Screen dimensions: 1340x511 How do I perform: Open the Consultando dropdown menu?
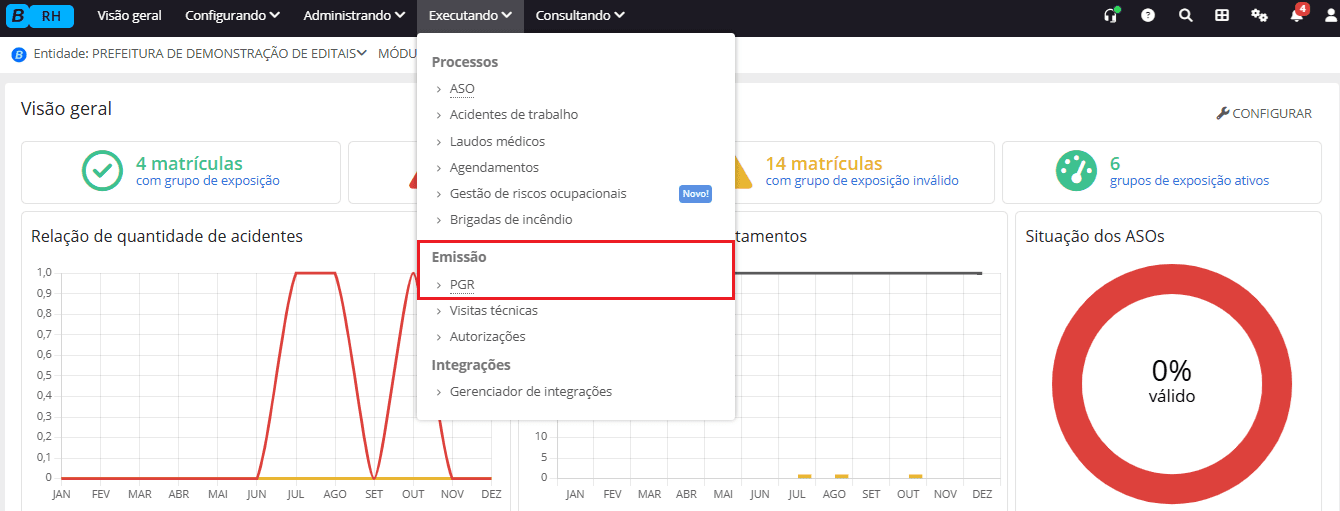tap(580, 16)
